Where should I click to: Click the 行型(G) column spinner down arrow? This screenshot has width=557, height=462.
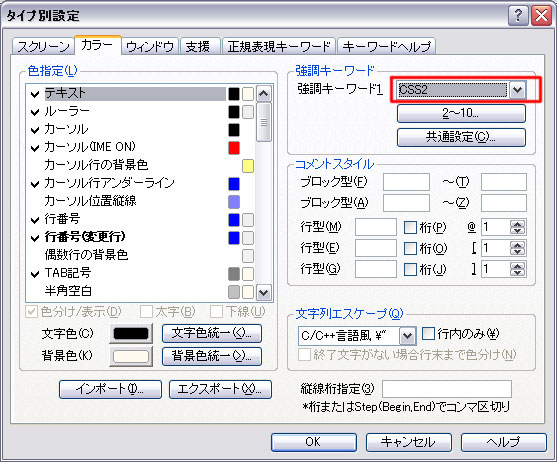coord(518,272)
